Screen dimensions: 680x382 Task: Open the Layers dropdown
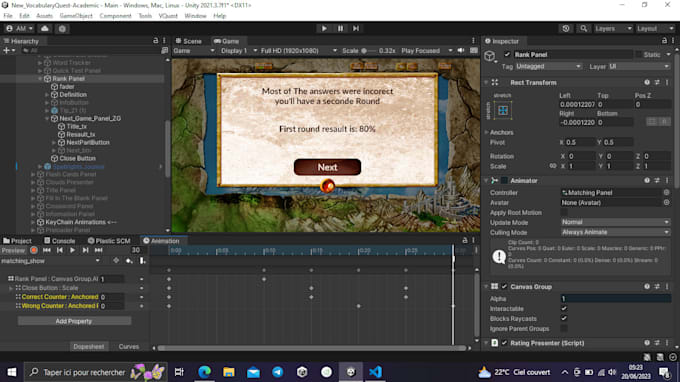point(613,29)
